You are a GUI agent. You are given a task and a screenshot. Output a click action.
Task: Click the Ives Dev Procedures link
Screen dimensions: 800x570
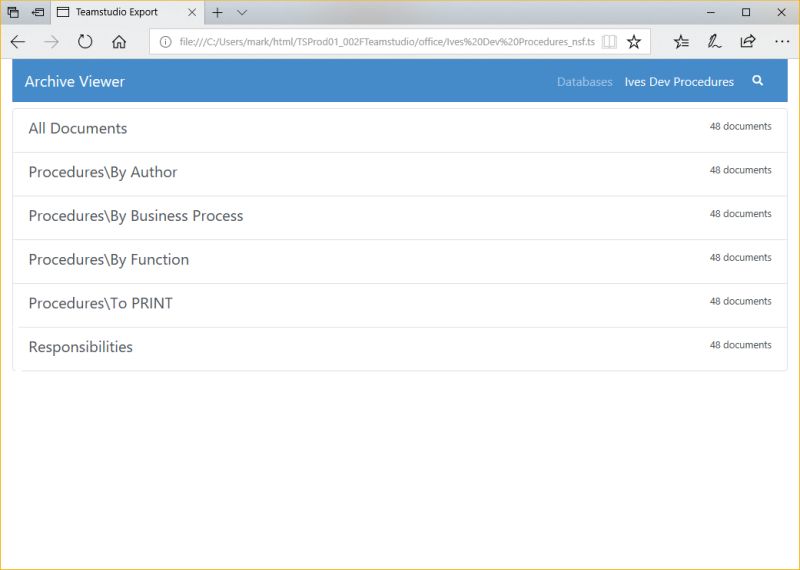(x=679, y=82)
